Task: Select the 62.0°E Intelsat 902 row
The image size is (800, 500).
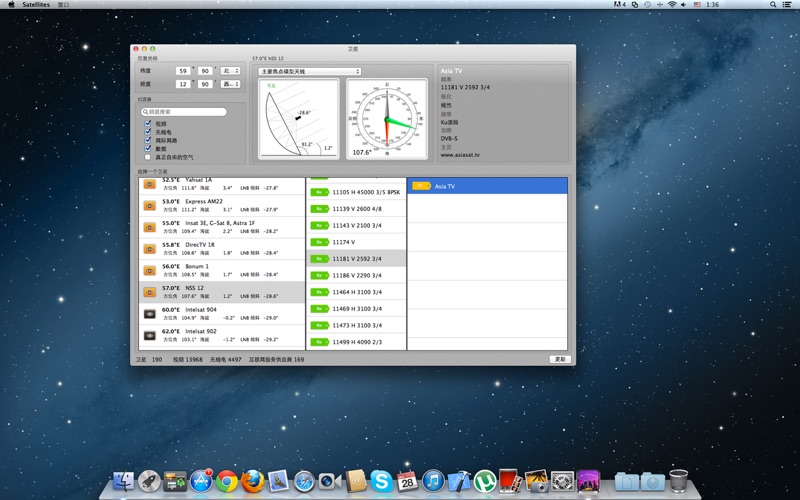Action: click(x=222, y=335)
